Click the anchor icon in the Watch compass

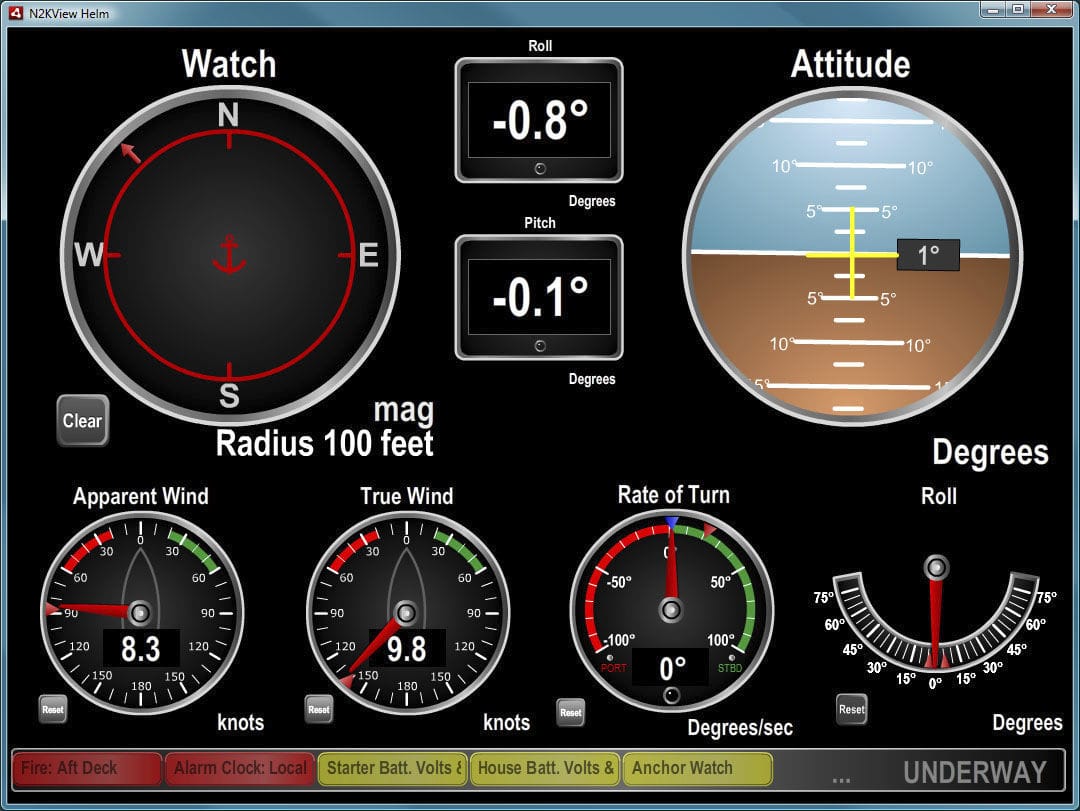click(x=228, y=255)
